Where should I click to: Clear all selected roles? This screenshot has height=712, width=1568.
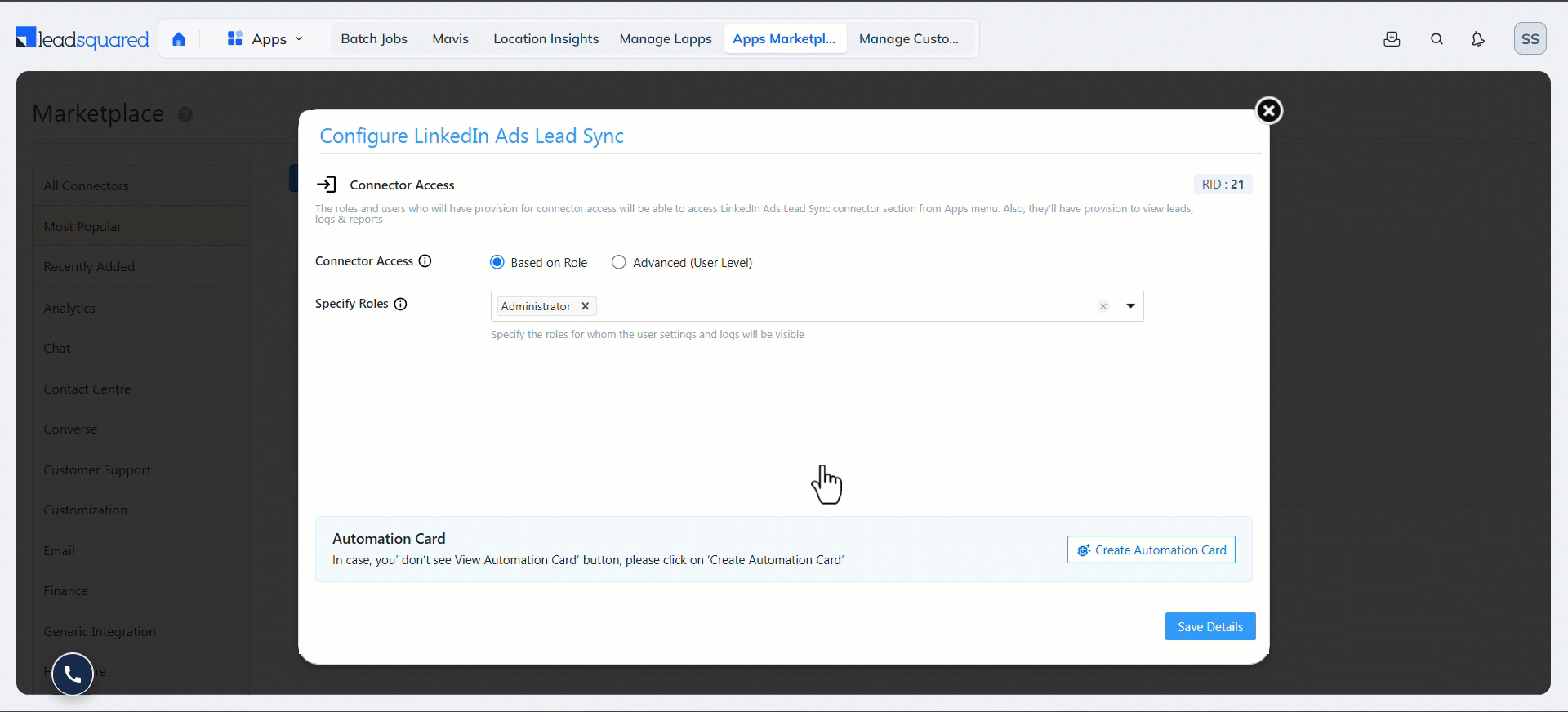[x=1103, y=306]
